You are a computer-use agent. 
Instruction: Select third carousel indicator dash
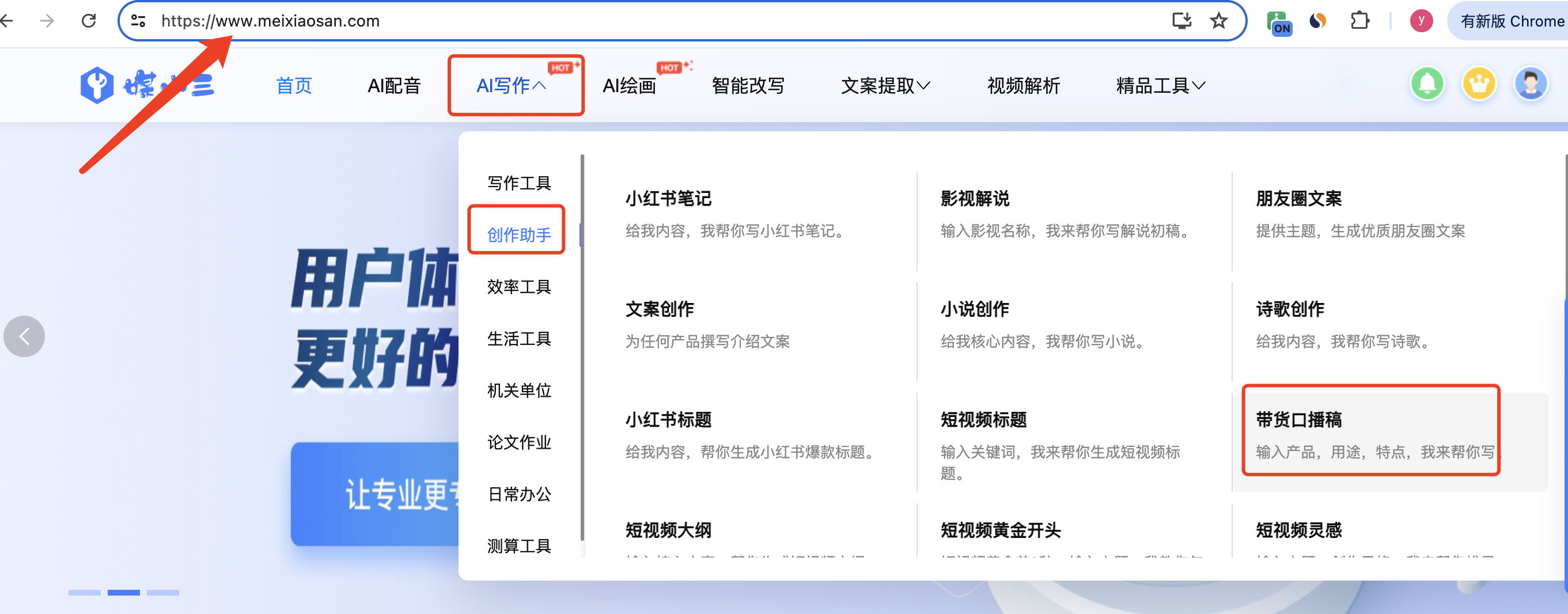[x=163, y=592]
